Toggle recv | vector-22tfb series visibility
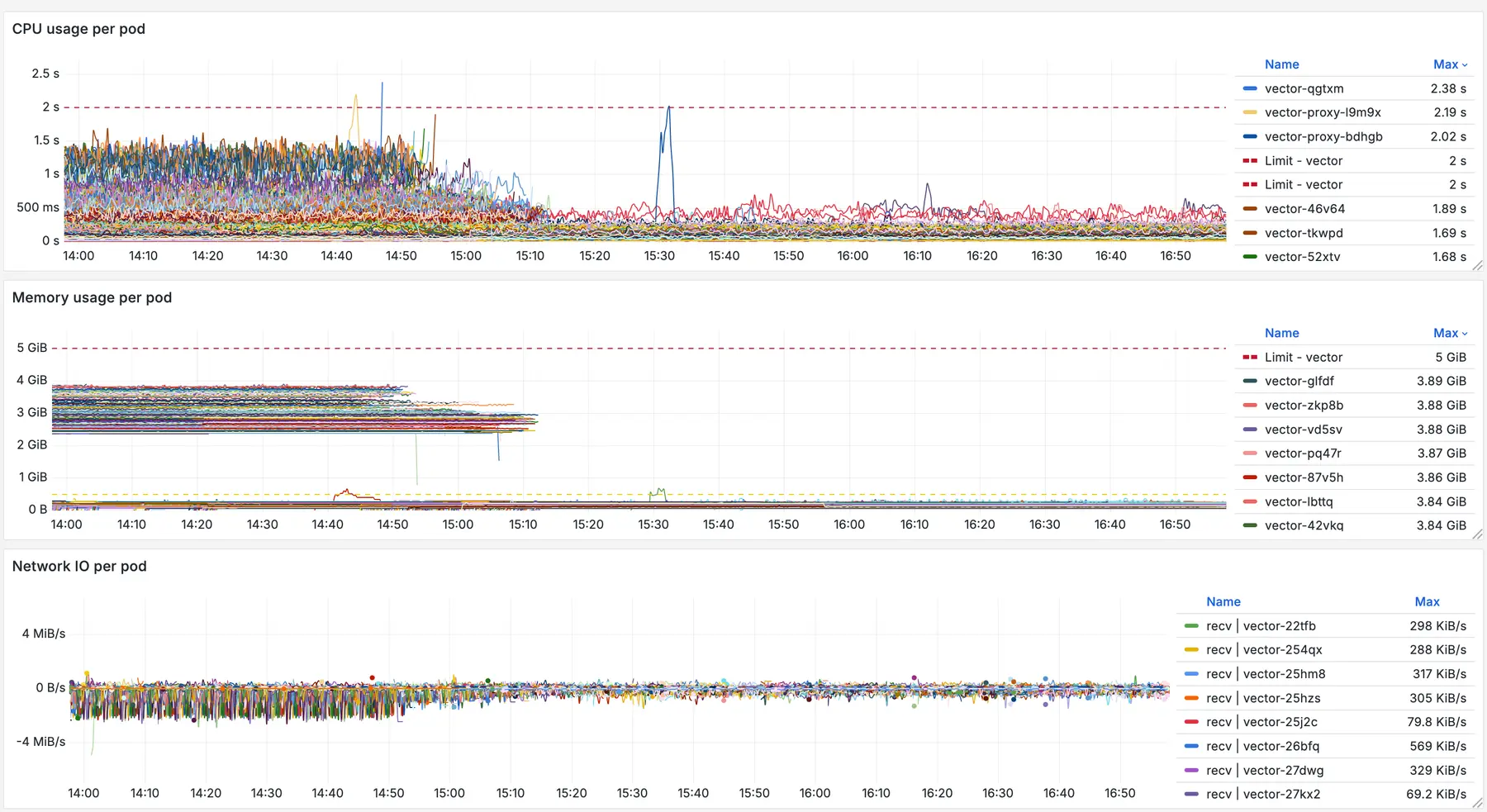1487x812 pixels. pos(1259,625)
